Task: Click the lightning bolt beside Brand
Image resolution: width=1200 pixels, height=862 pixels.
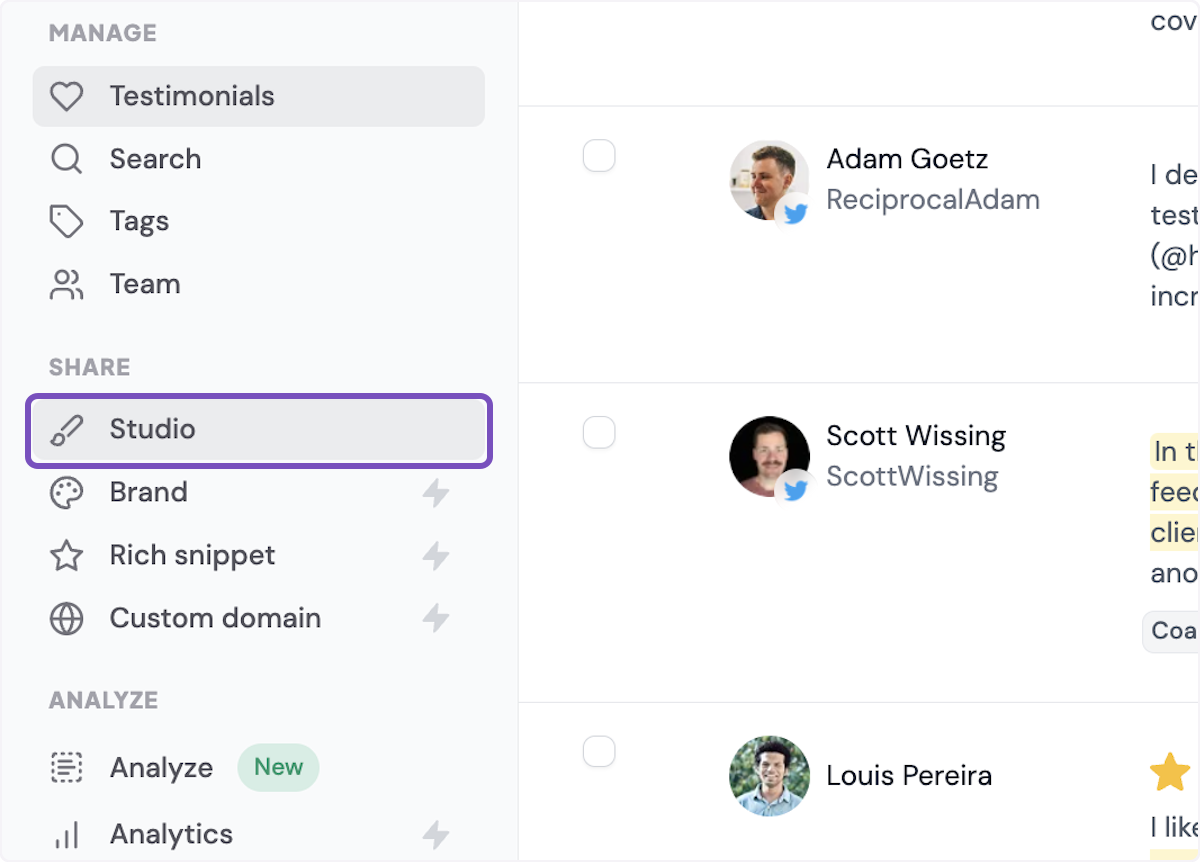Action: (435, 493)
